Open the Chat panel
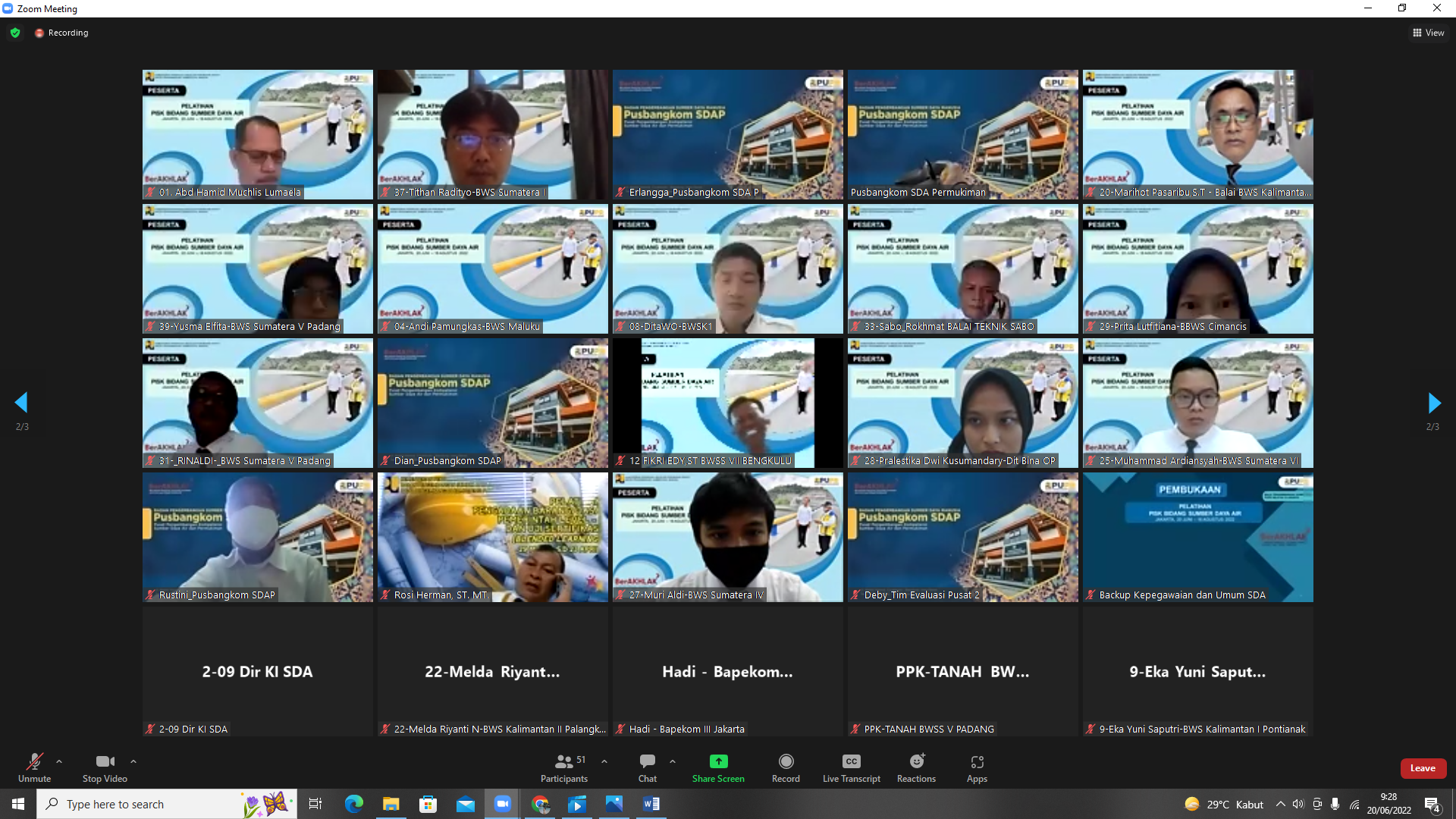This screenshot has height=819, width=1456. 648,767
